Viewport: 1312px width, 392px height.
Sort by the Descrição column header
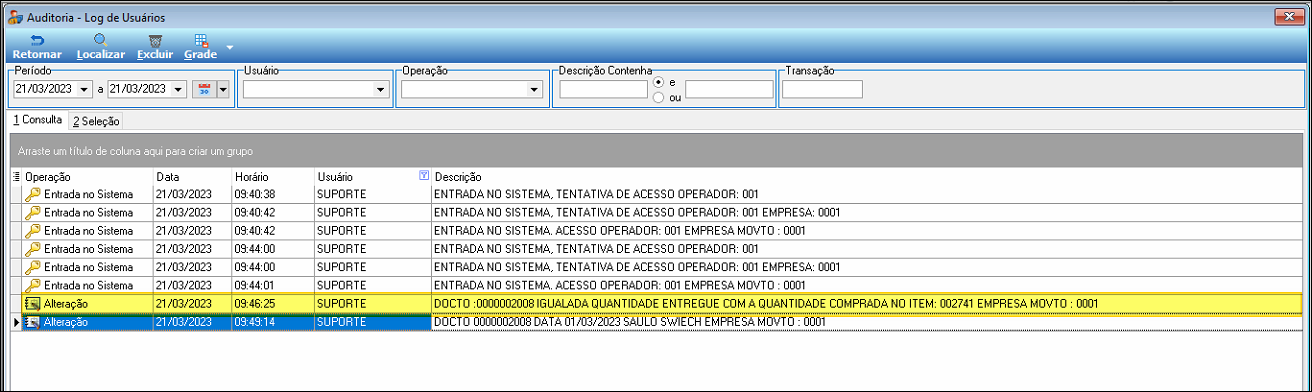click(x=866, y=176)
